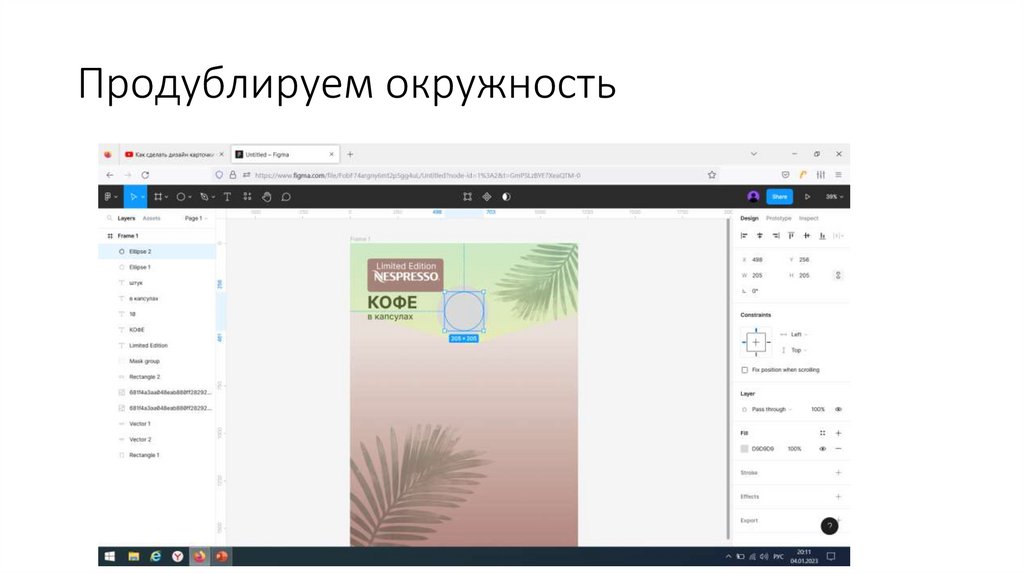
Task: Open the zoom level 39% dropdown
Action: [x=834, y=197]
